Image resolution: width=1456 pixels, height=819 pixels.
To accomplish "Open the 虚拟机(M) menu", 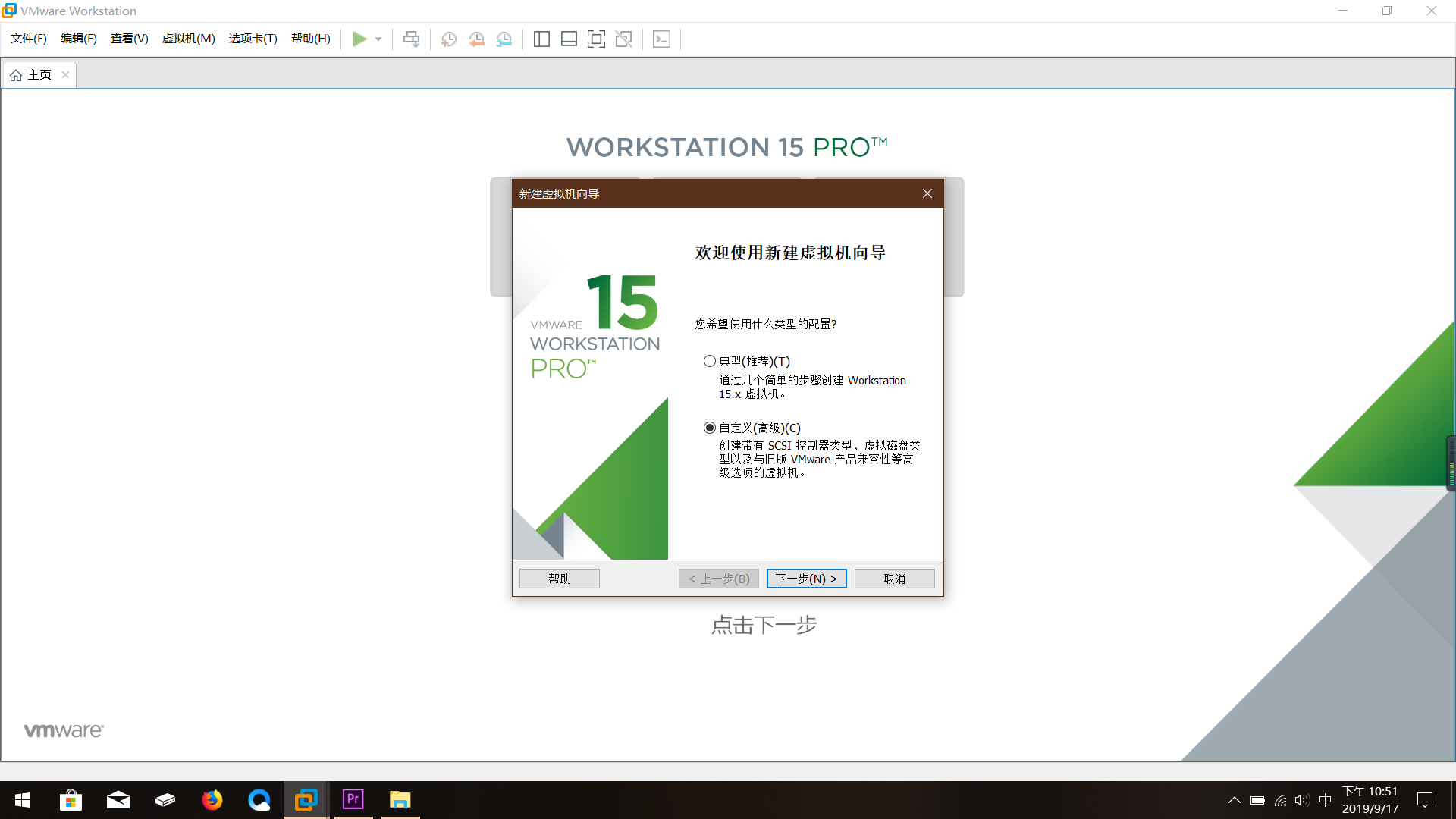I will 189,39.
